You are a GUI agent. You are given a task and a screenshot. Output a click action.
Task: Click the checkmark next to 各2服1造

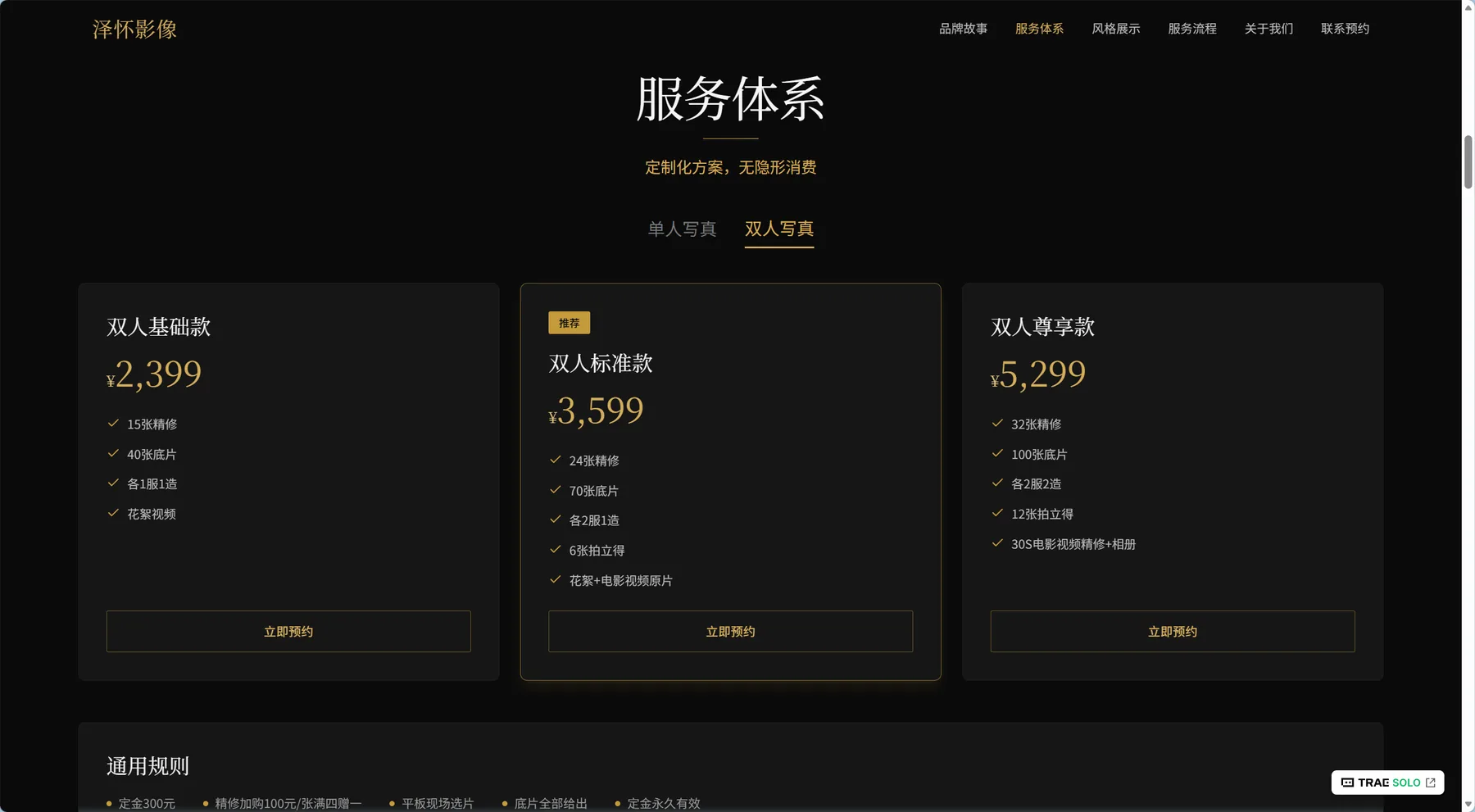(x=555, y=519)
